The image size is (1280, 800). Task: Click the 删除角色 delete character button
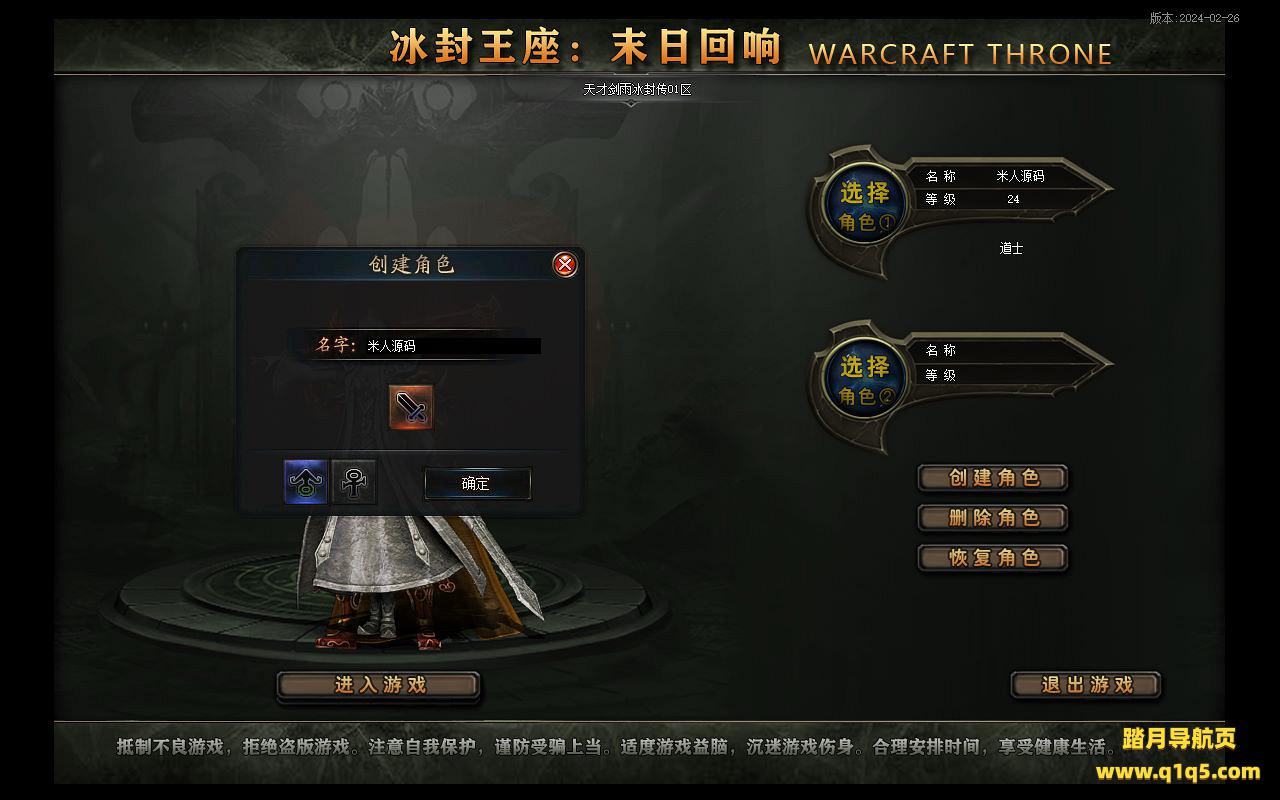(x=993, y=518)
